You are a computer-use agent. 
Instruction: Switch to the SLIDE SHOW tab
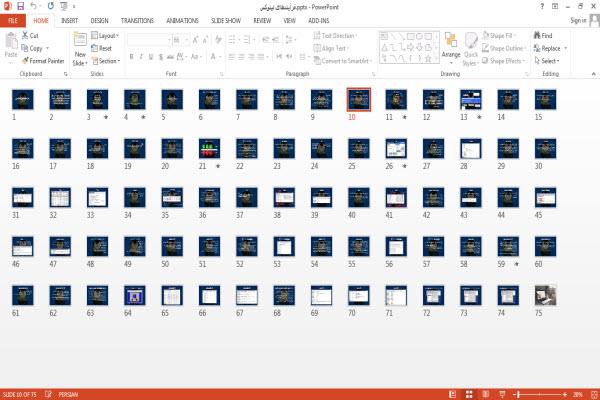tap(226, 21)
